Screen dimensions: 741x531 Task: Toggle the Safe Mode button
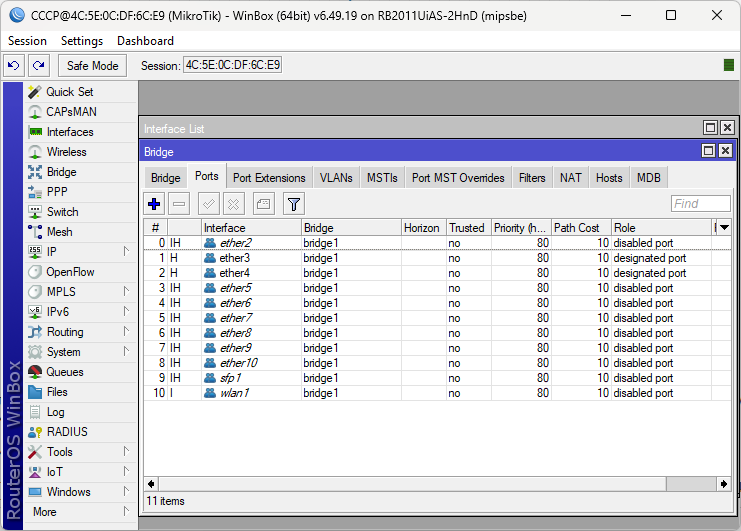pos(93,66)
